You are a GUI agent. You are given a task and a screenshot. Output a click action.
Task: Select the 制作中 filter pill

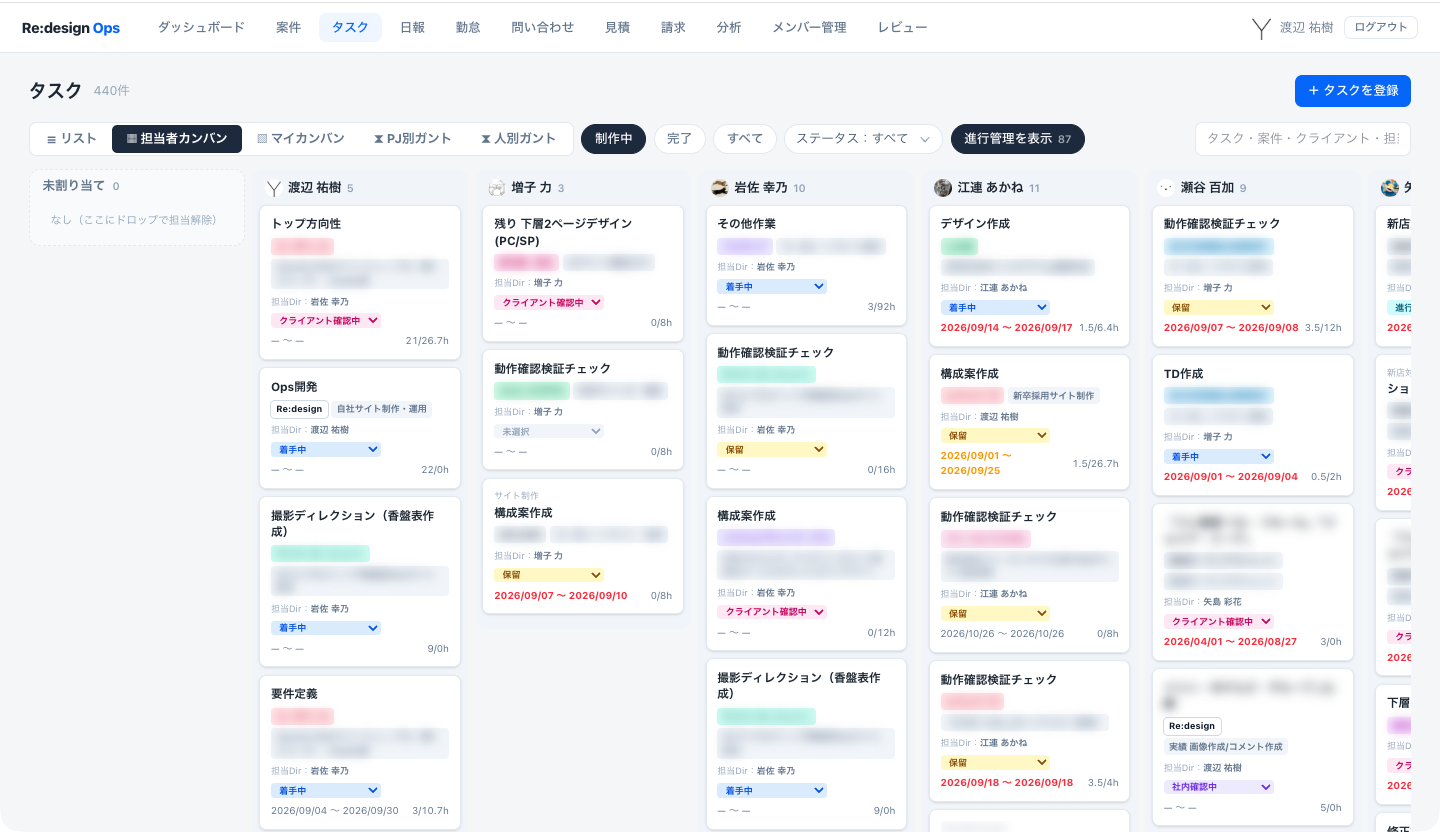(613, 139)
